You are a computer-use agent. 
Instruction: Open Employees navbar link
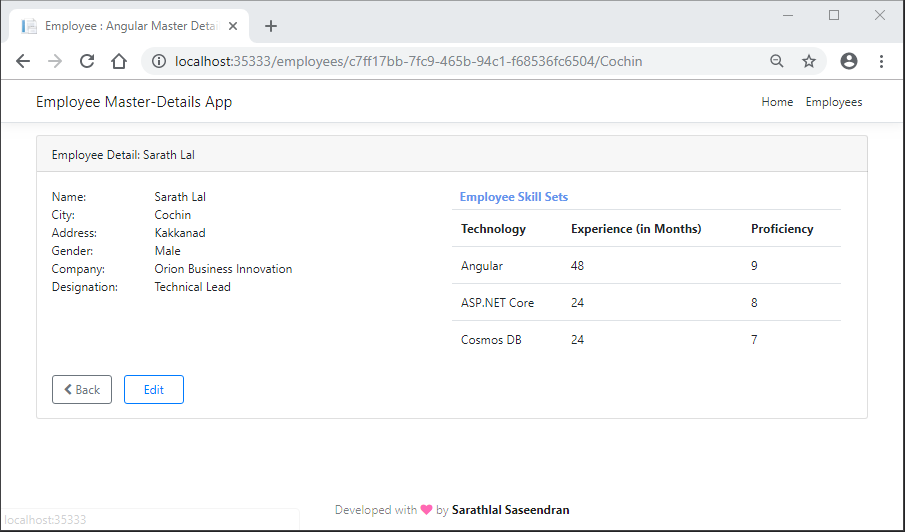834,102
